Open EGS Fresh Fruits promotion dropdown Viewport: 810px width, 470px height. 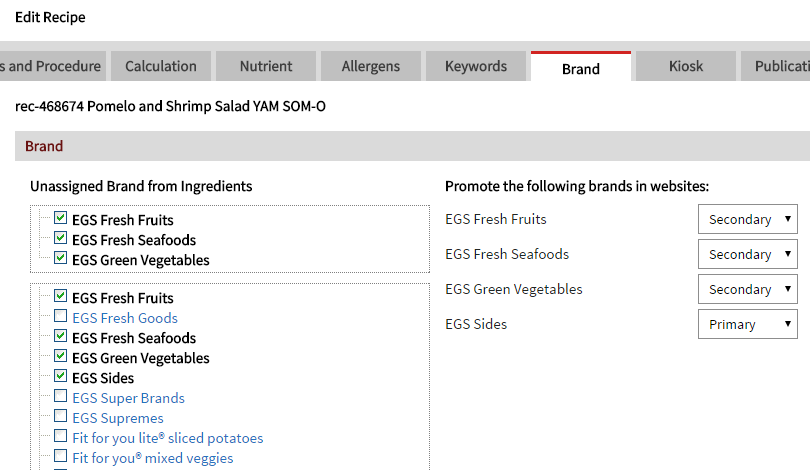(x=747, y=219)
